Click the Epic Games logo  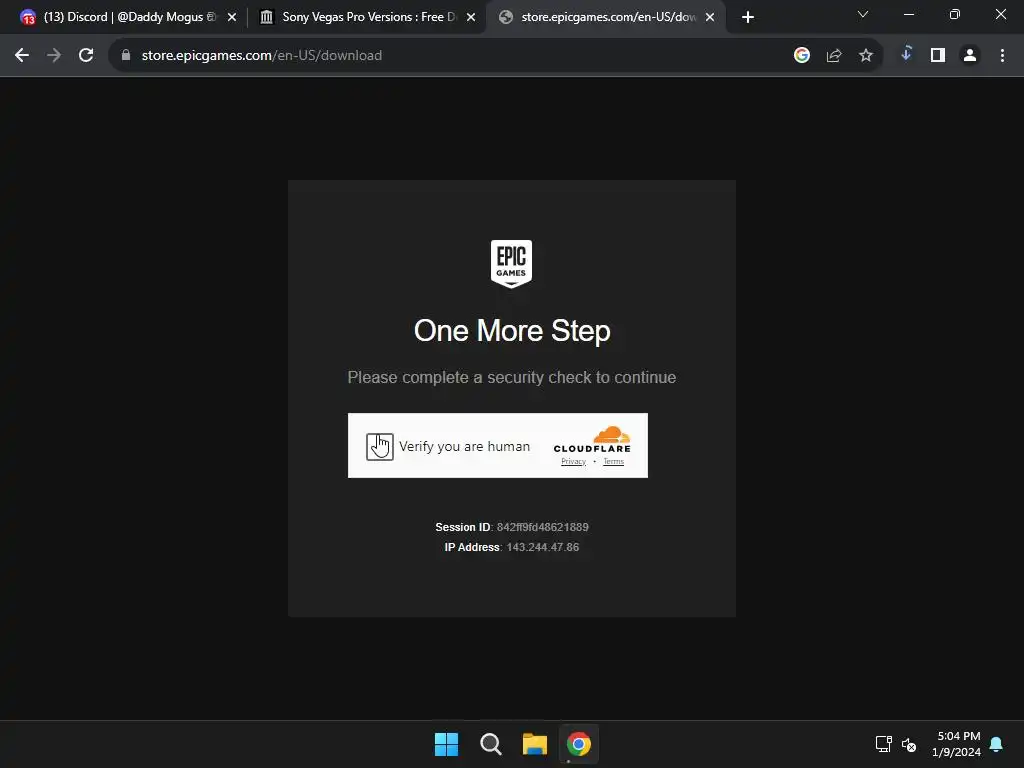coord(511,264)
